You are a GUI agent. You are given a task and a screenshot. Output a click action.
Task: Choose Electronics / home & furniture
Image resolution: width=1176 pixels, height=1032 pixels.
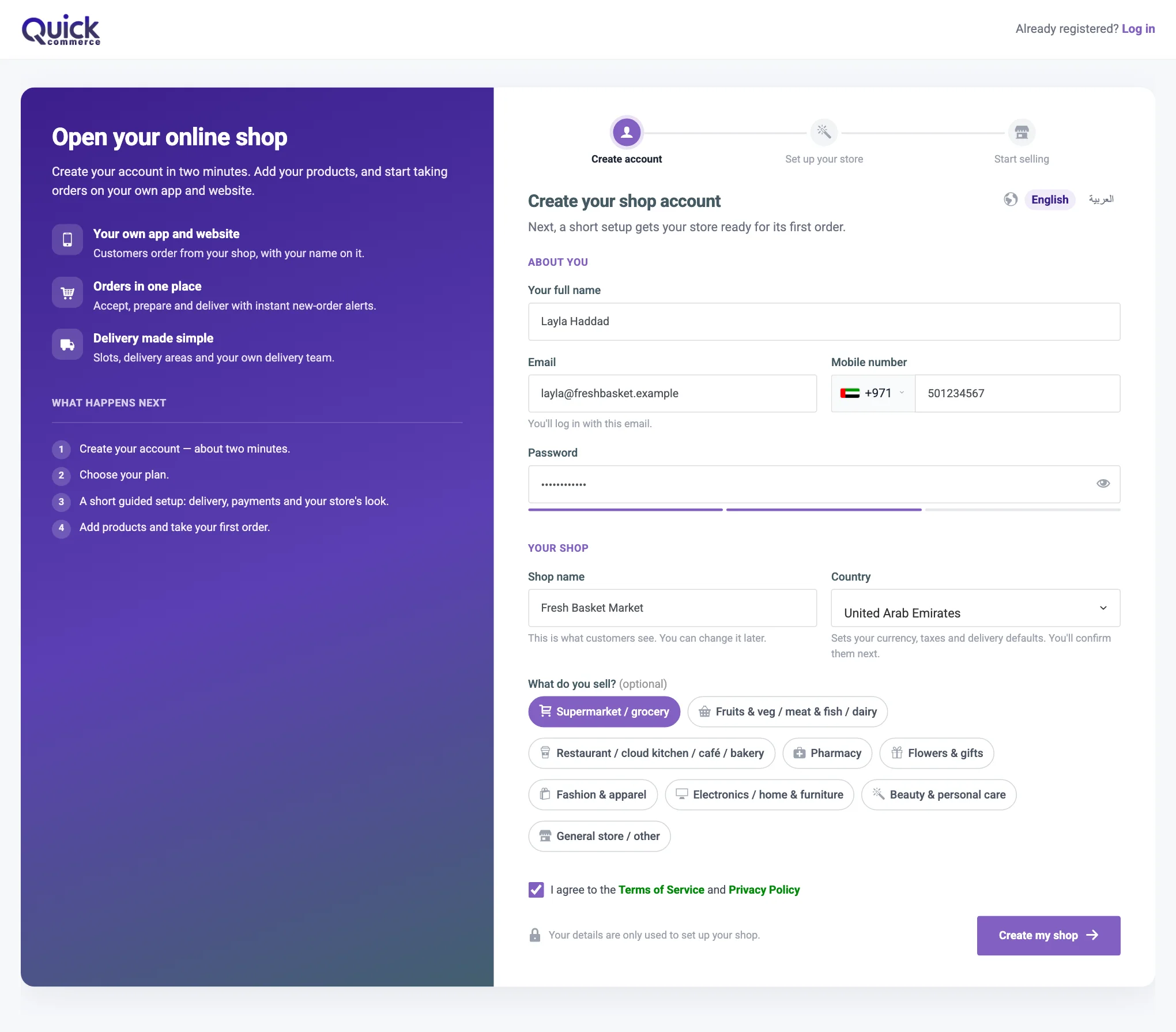tap(759, 794)
